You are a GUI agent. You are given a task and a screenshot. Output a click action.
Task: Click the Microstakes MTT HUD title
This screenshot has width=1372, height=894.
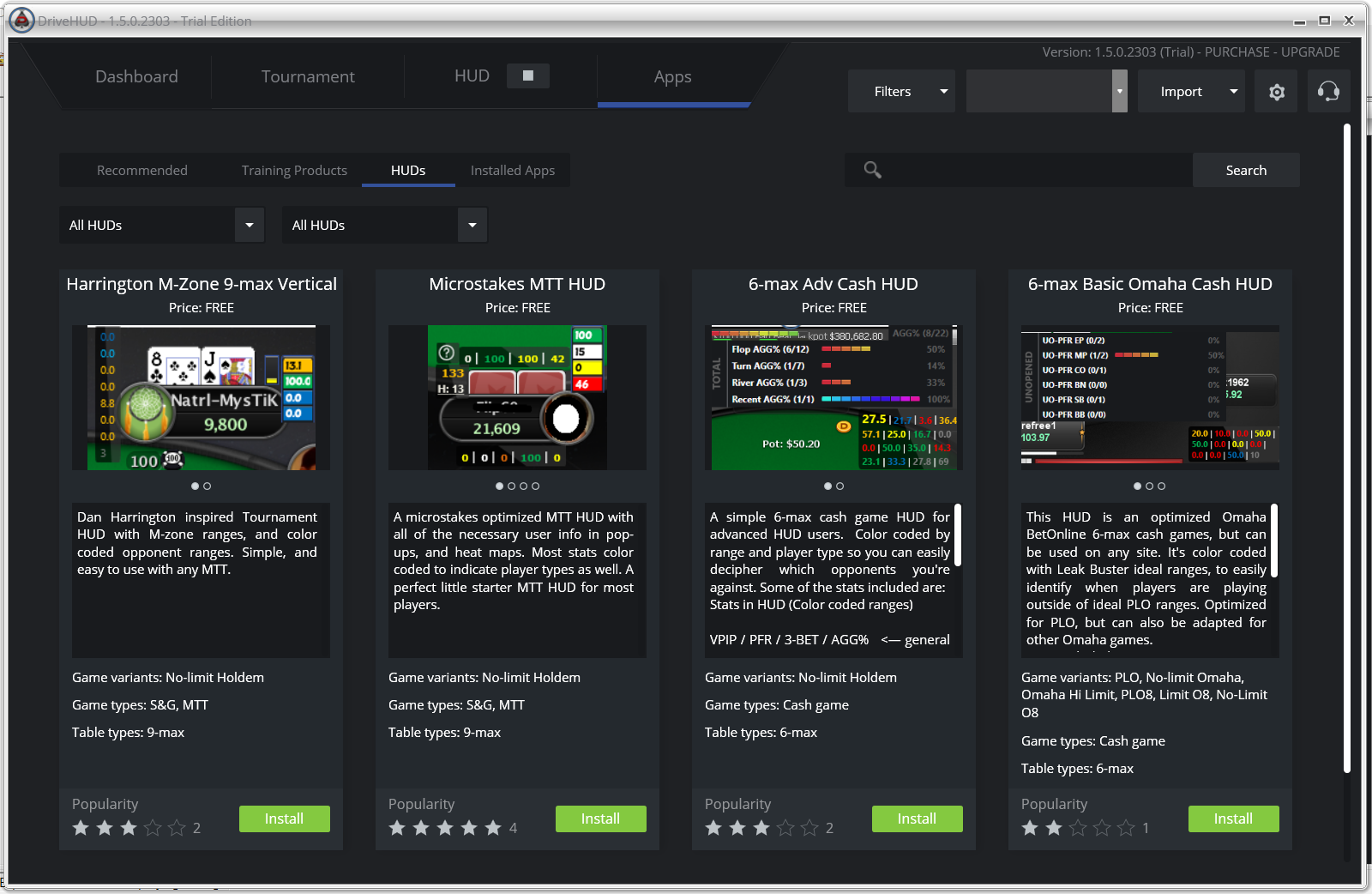click(517, 284)
